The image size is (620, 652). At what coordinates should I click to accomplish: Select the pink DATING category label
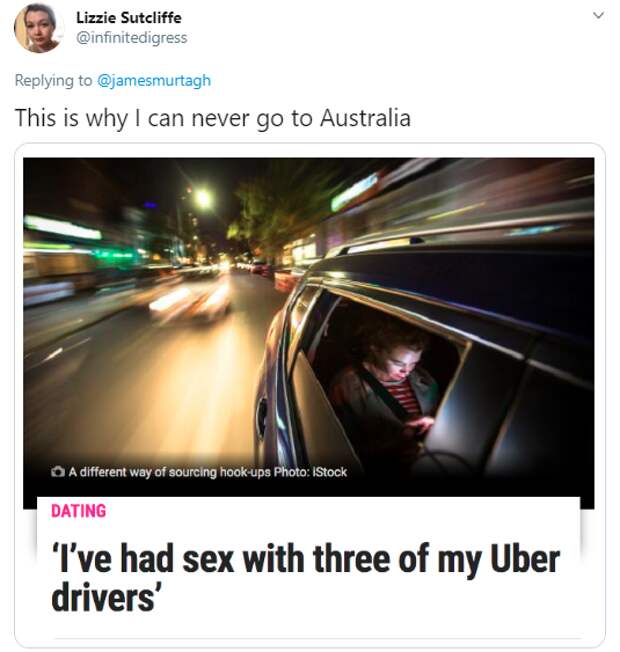[79, 511]
